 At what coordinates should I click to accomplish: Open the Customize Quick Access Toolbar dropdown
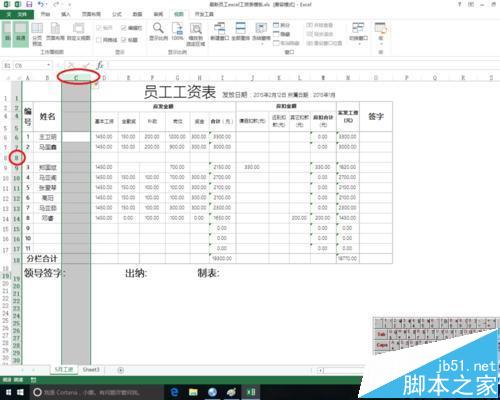coord(69,5)
